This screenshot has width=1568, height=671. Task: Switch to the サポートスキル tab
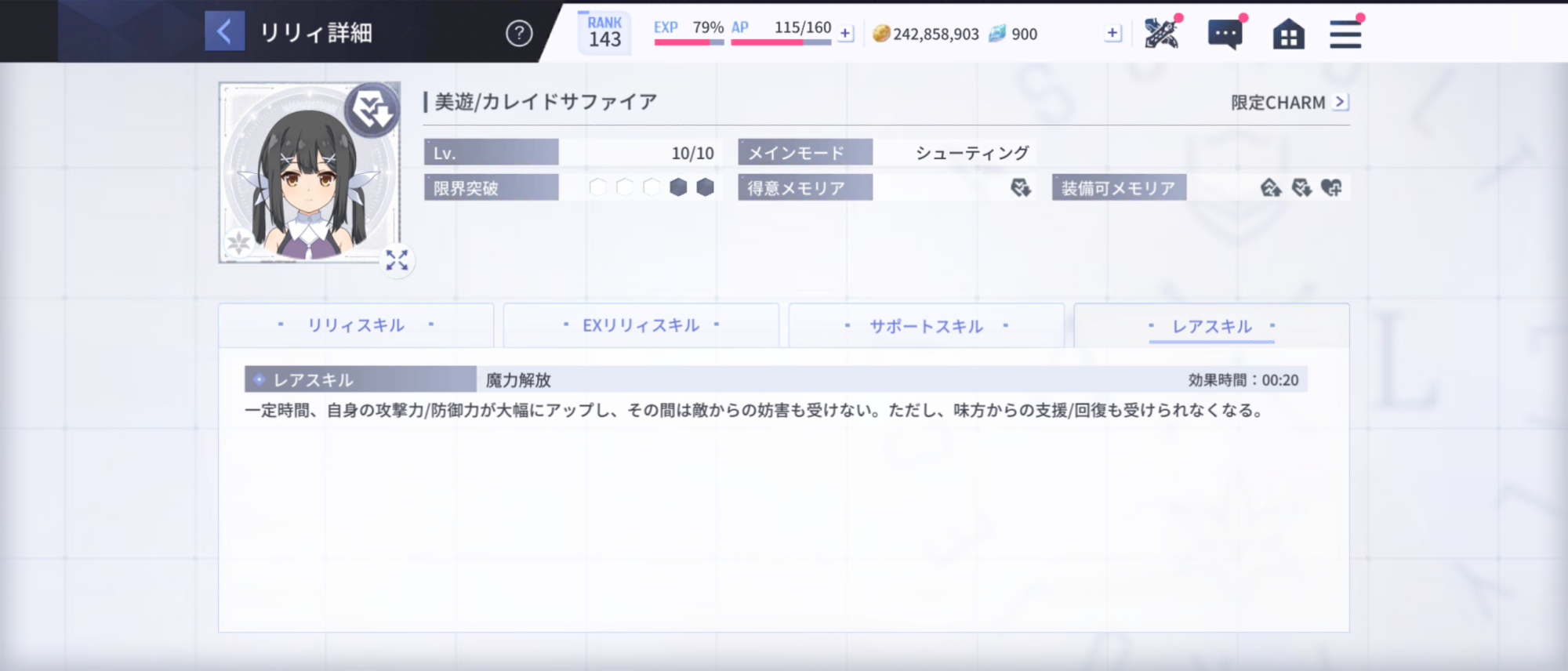(x=926, y=326)
